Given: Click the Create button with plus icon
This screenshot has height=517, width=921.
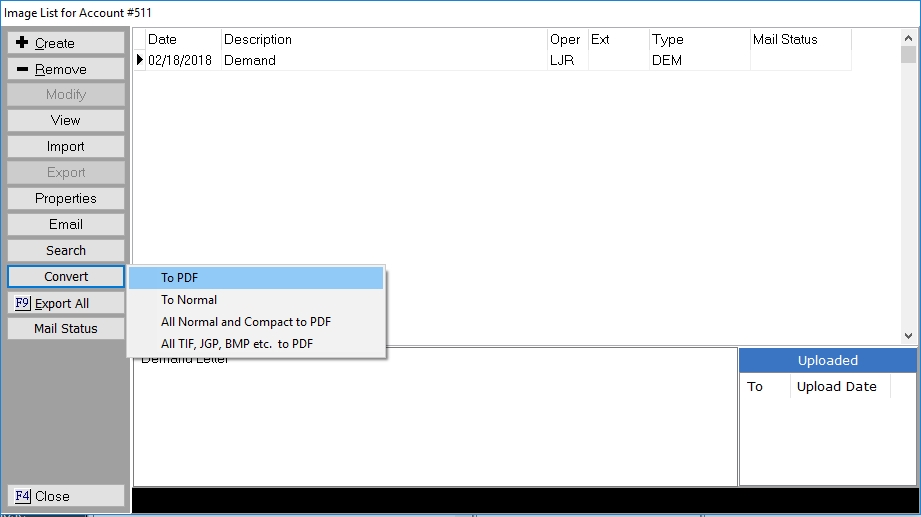Looking at the screenshot, I should pos(66,43).
